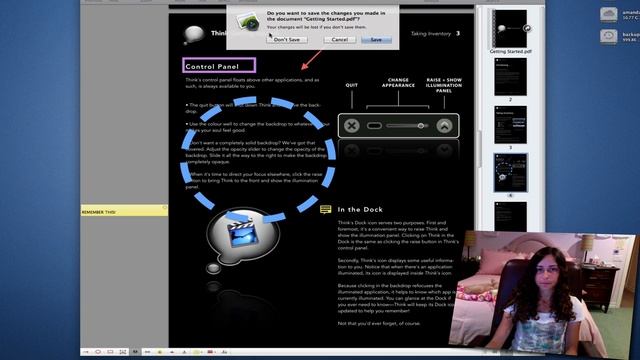Open the yellow note icon beside In the Dock
The width and height of the screenshot is (640, 360).
point(325,209)
